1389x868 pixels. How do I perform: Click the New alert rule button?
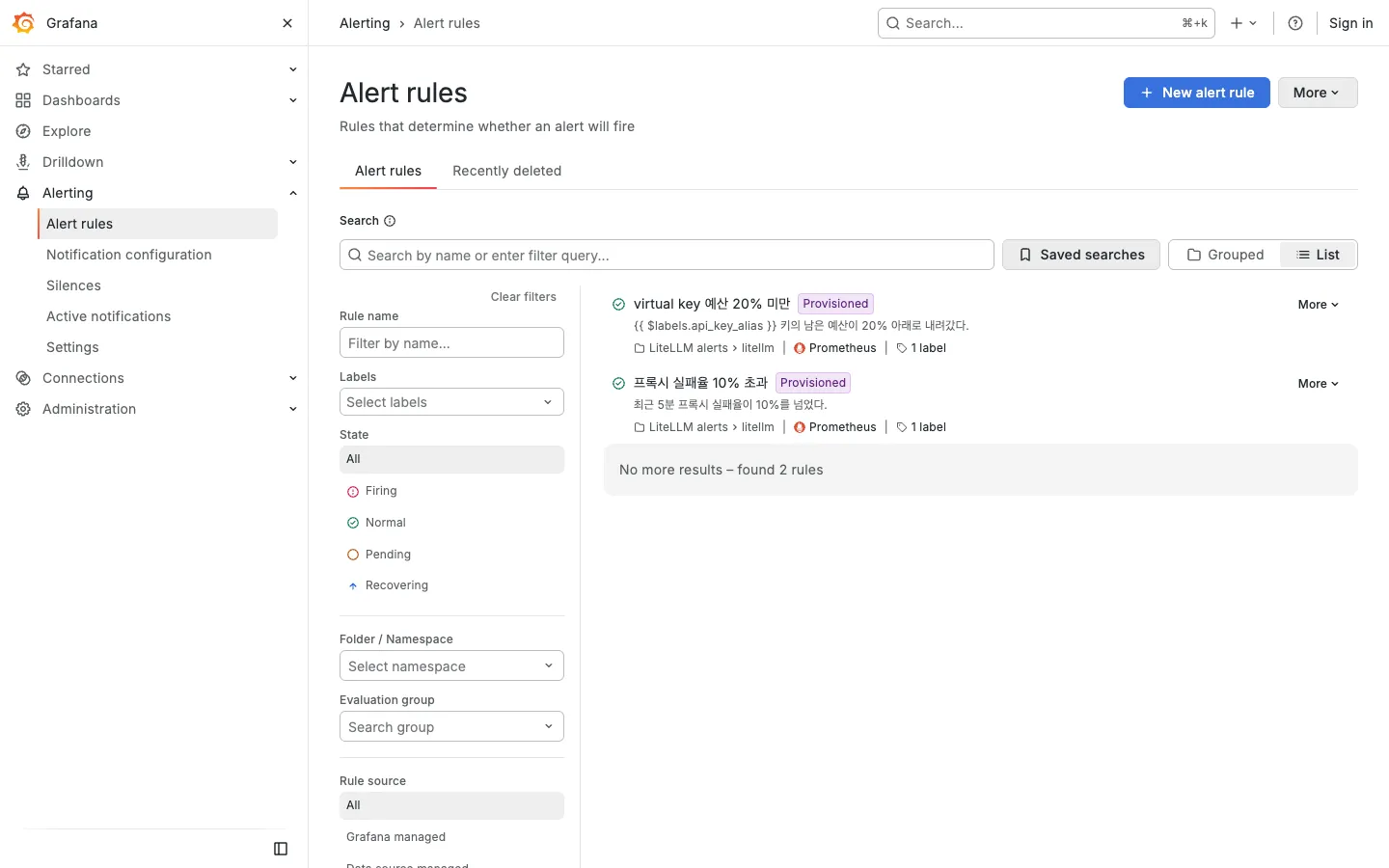pos(1196,93)
